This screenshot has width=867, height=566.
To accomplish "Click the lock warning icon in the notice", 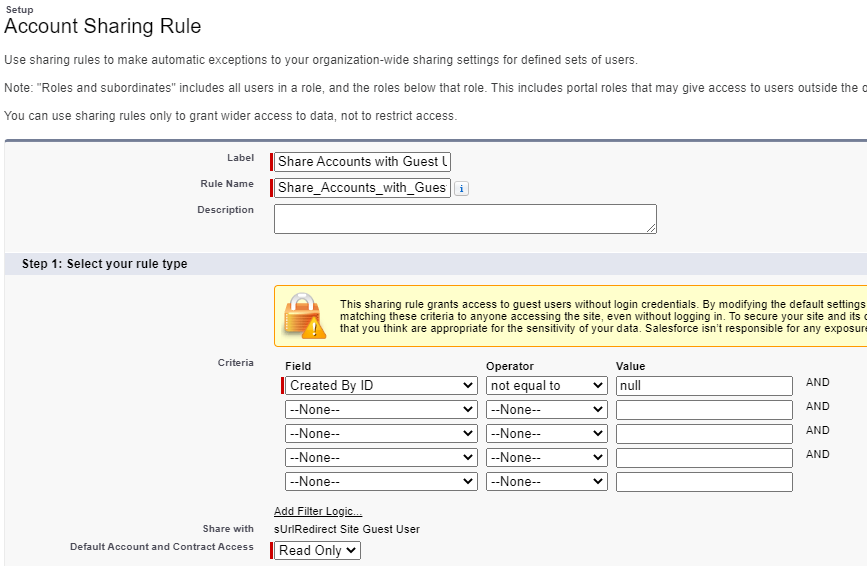I will click(x=304, y=315).
